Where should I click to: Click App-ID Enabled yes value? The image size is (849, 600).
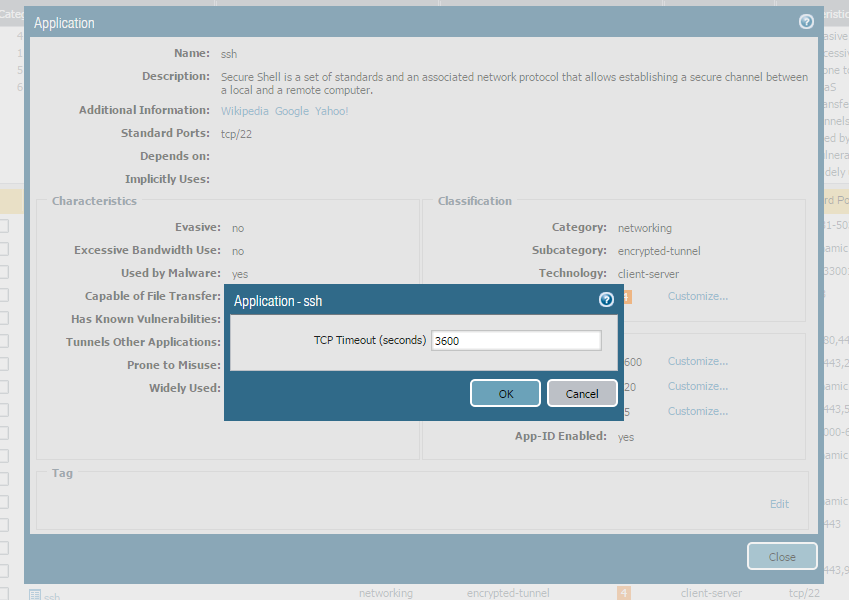point(625,437)
